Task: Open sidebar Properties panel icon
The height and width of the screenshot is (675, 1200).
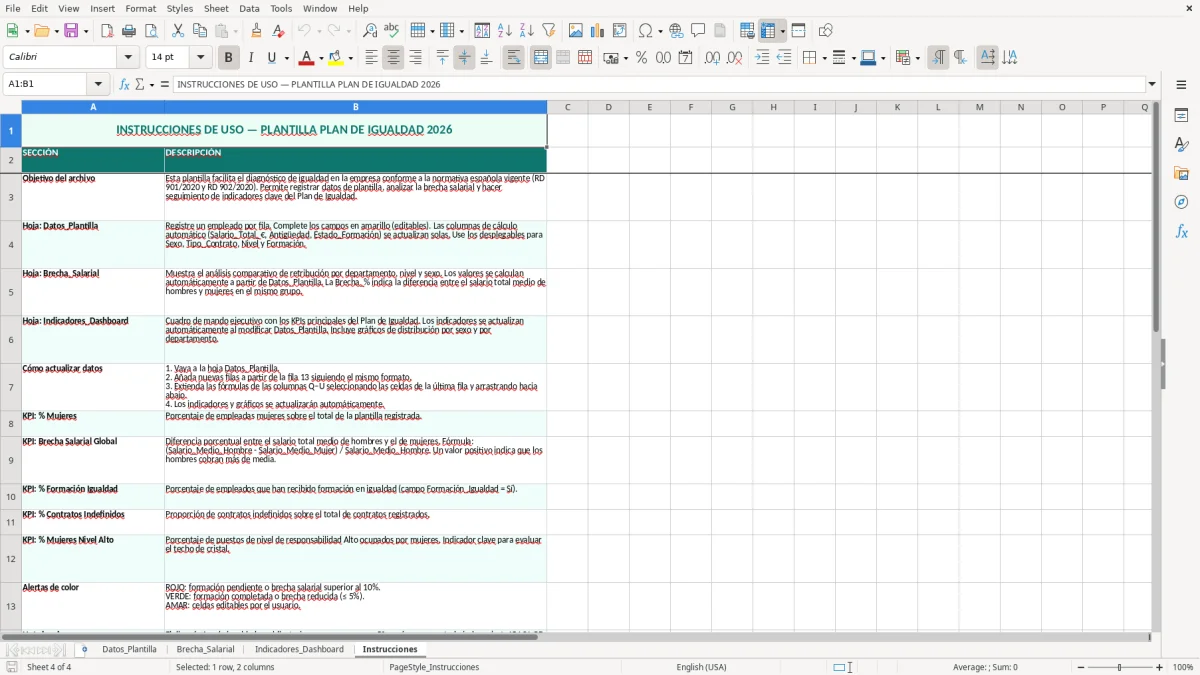Action: 1181,116
